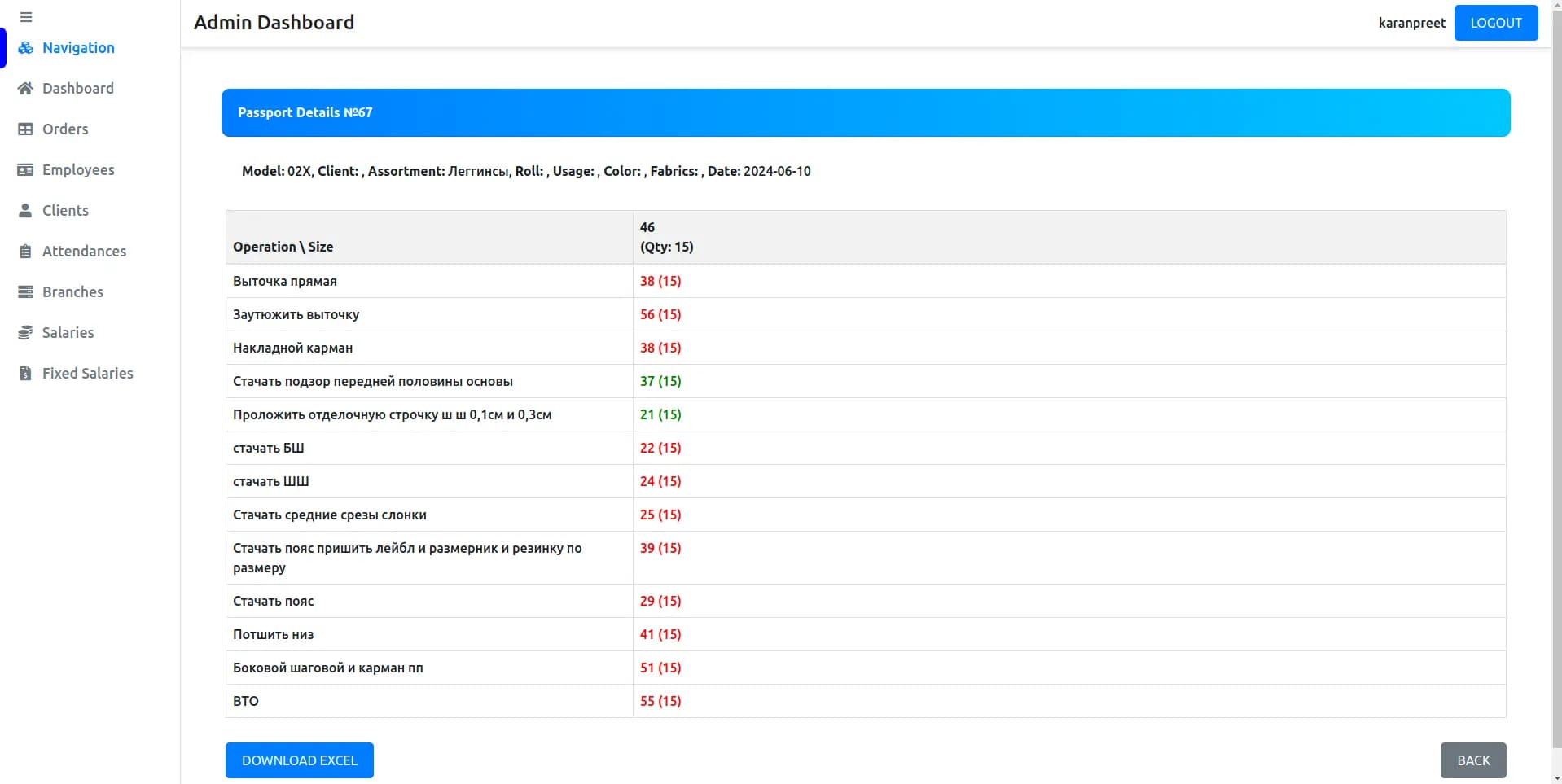Click the karanpreet username
Image resolution: width=1562 pixels, height=784 pixels.
click(x=1411, y=23)
